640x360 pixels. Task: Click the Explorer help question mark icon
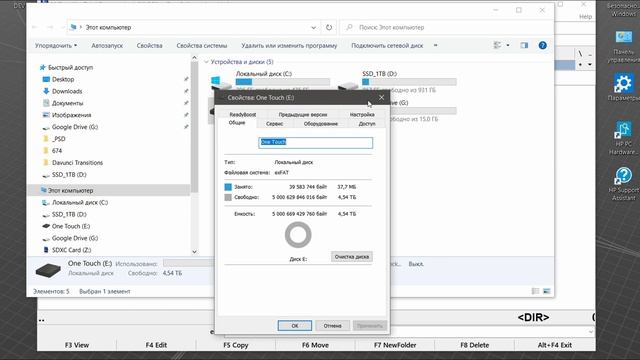coord(542,45)
